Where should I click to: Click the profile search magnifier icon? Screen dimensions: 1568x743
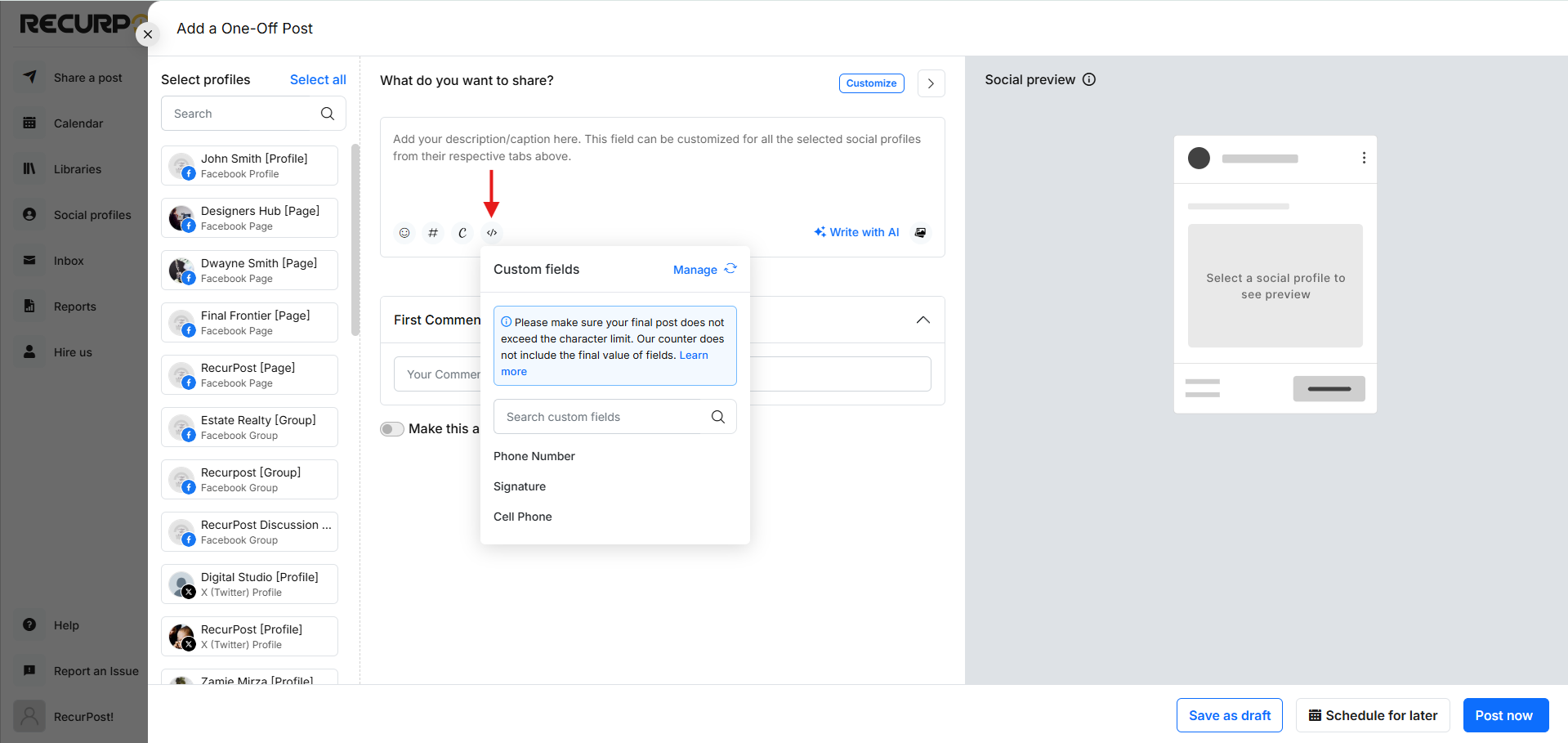click(x=328, y=114)
